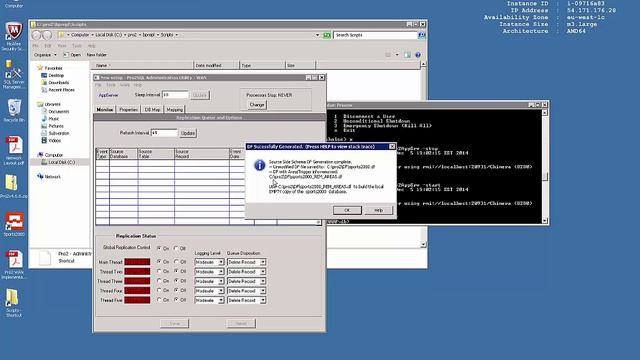This screenshot has height=360, width=640.
Task: Turn Global Replication Control Off
Action: 176,248
